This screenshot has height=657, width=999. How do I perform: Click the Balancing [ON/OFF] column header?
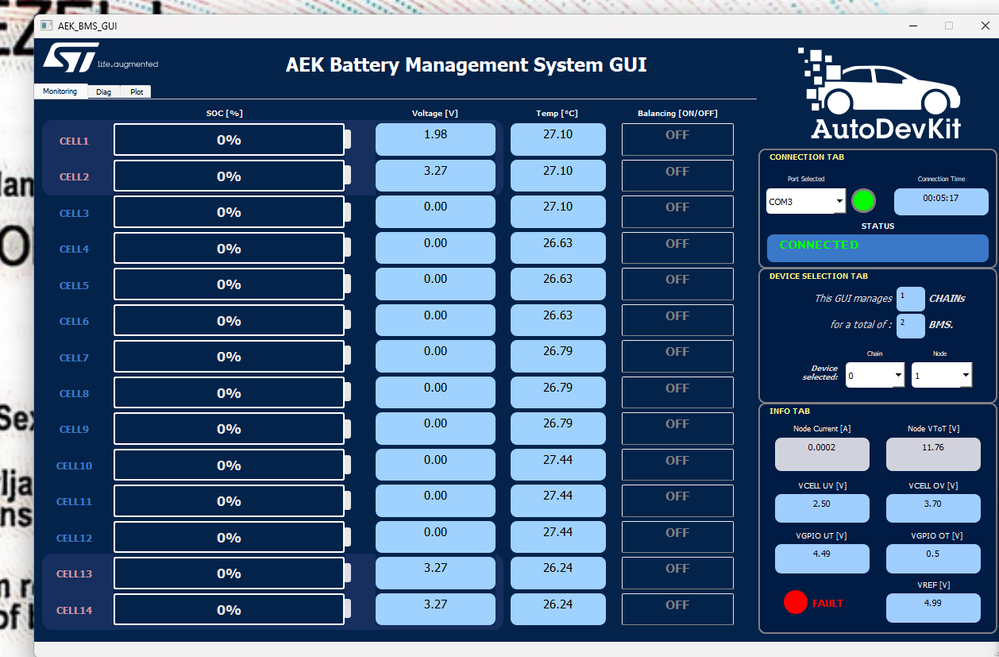click(x=677, y=113)
